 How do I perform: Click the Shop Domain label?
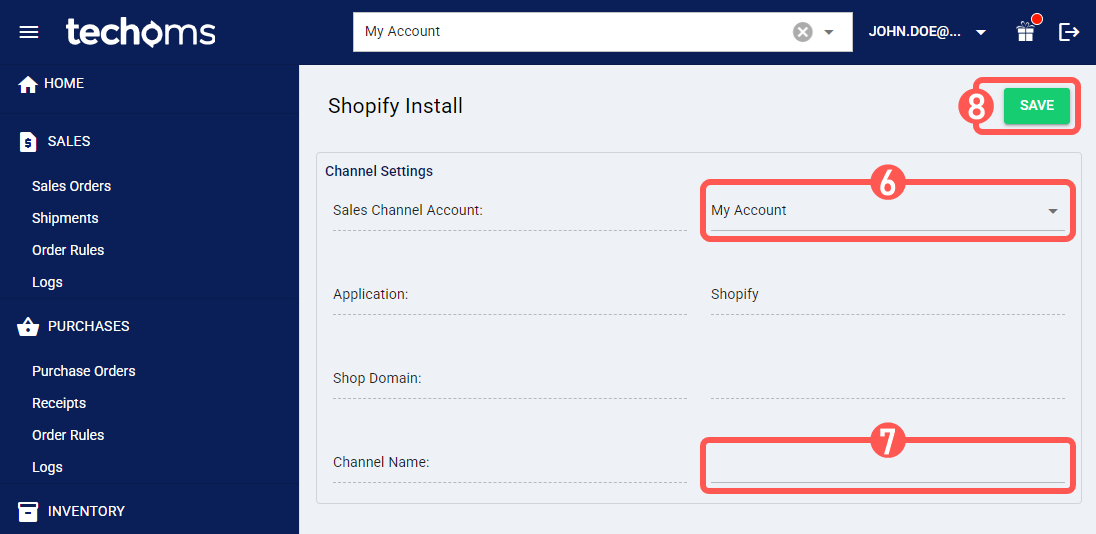click(377, 379)
